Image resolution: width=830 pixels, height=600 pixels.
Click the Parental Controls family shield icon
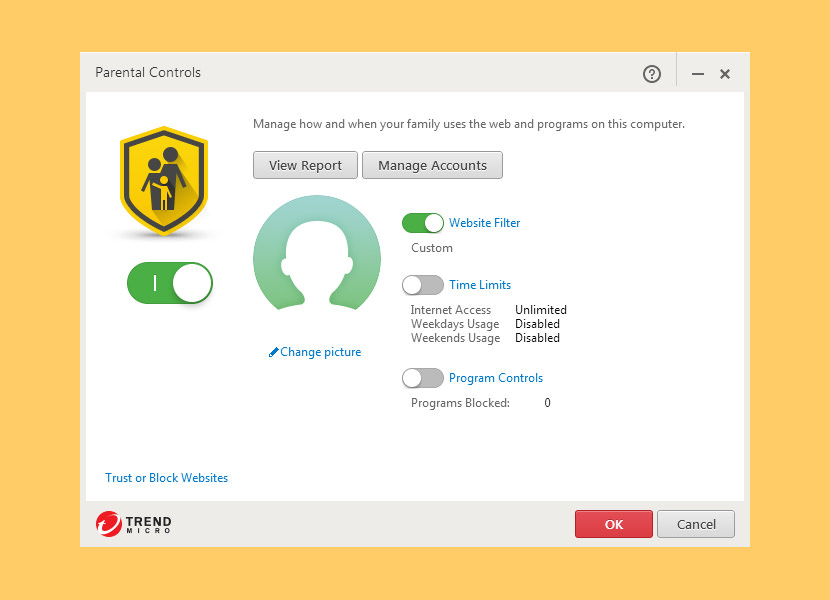click(x=164, y=181)
